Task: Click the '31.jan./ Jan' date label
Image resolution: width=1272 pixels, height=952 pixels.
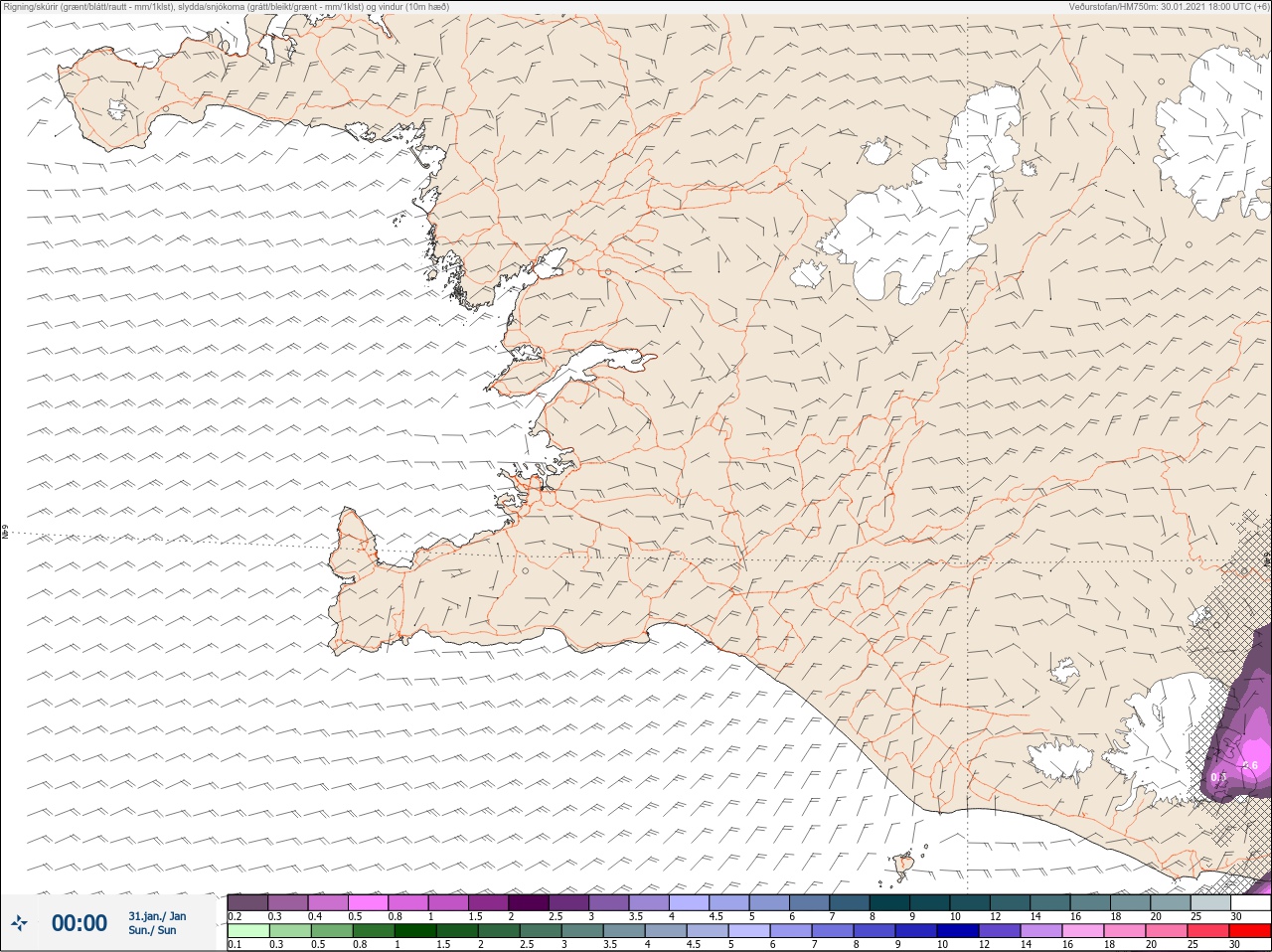Action: pyautogui.click(x=157, y=915)
